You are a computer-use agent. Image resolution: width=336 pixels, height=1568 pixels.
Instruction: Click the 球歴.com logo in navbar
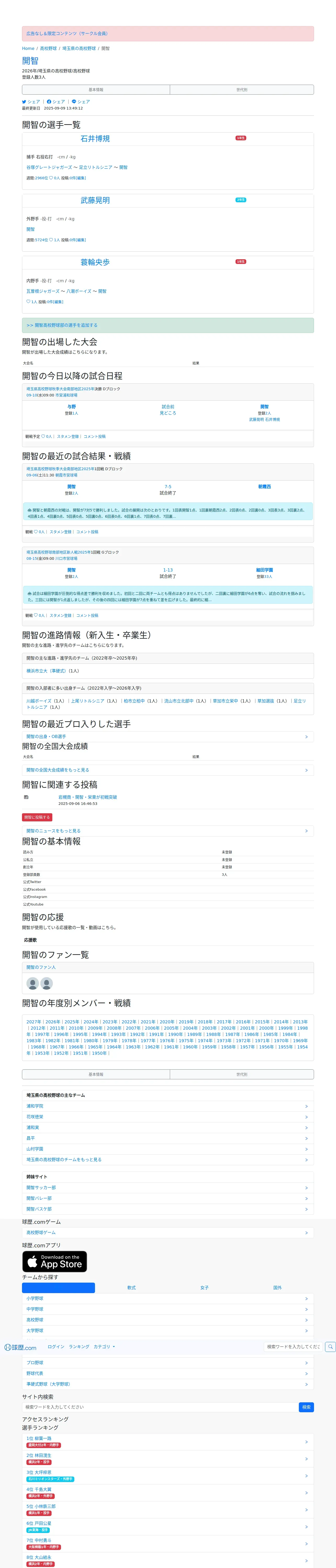pos(20,1347)
